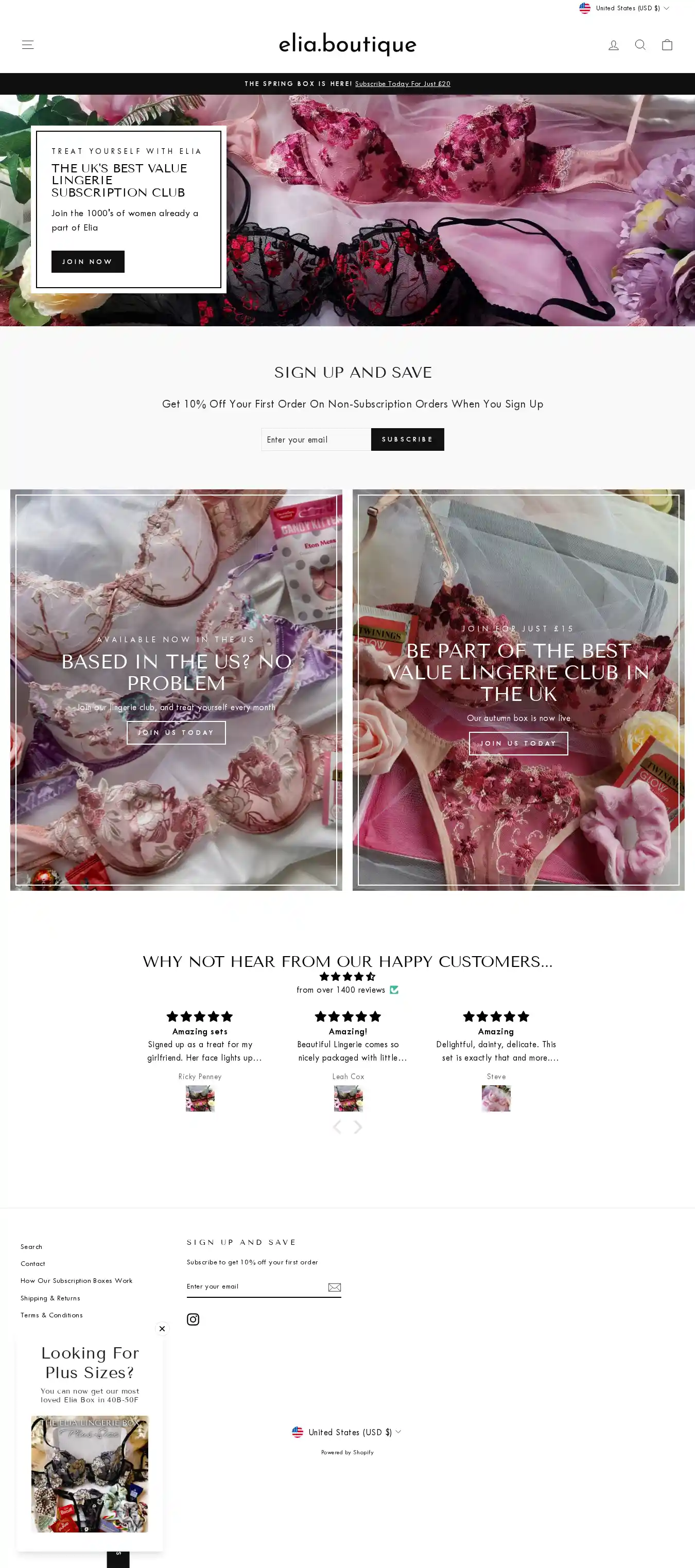Click the JOIN NOW button
Screen dimensions: 695x1568
click(88, 262)
